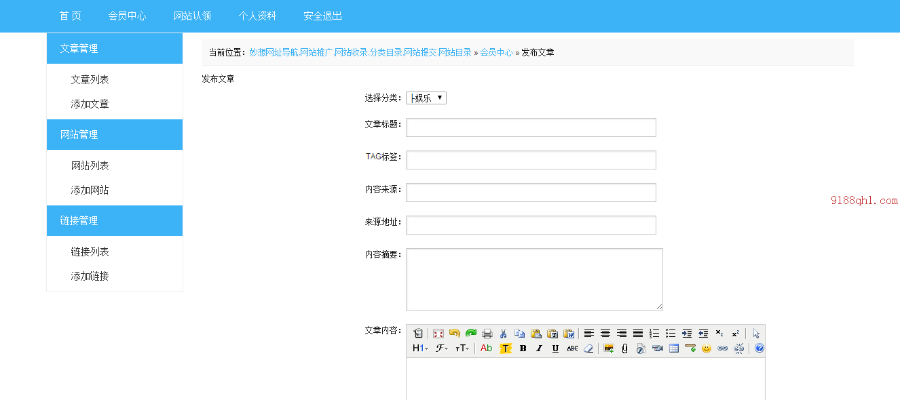Click the paperclip icon in editor toolbar
900x400 pixels.
pyautogui.click(x=624, y=348)
